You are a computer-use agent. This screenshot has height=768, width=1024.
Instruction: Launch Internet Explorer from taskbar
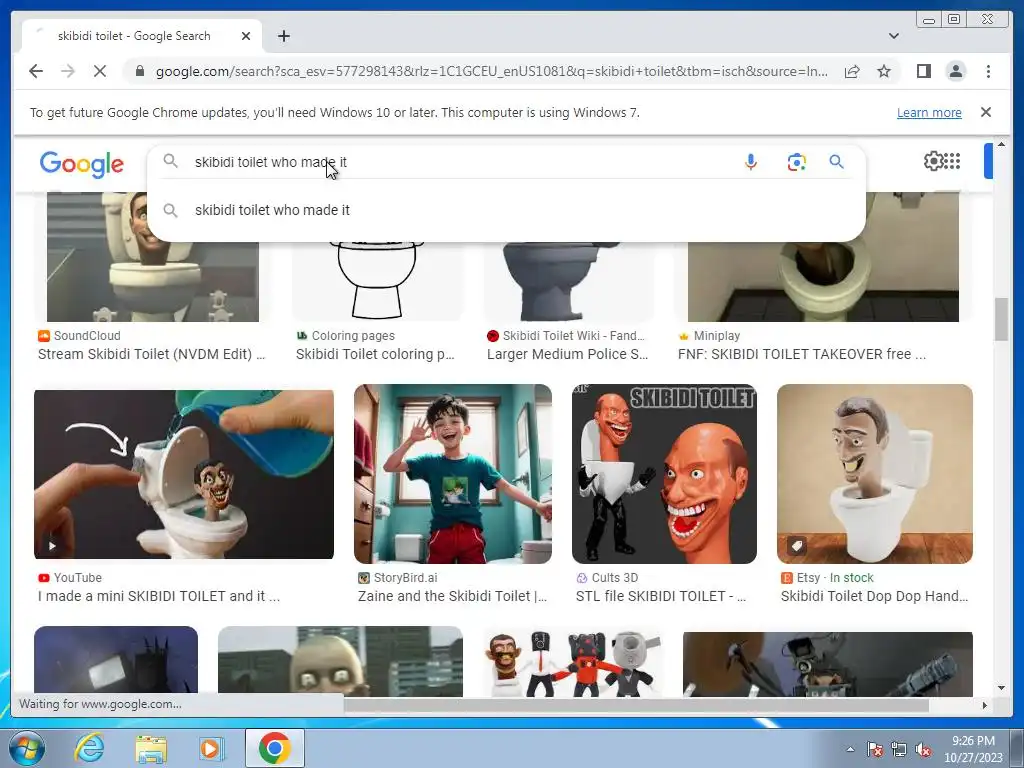[89, 748]
